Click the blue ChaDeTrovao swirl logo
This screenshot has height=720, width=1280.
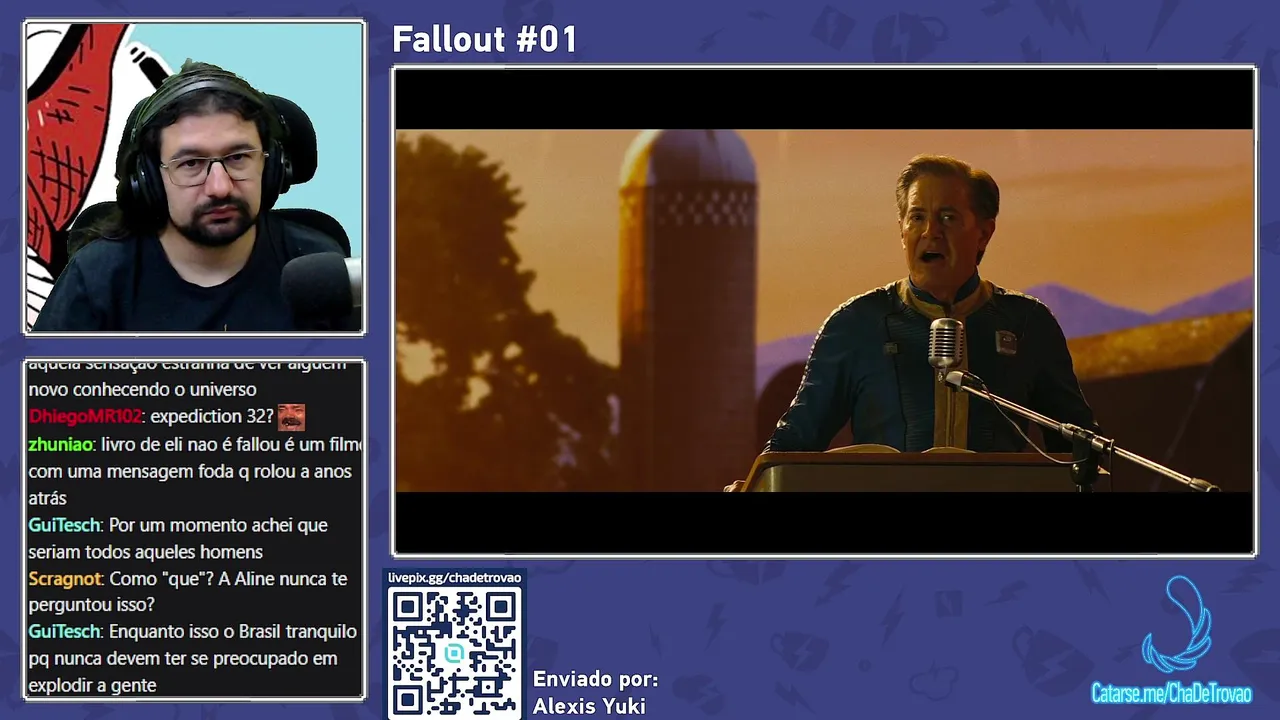click(x=1177, y=624)
